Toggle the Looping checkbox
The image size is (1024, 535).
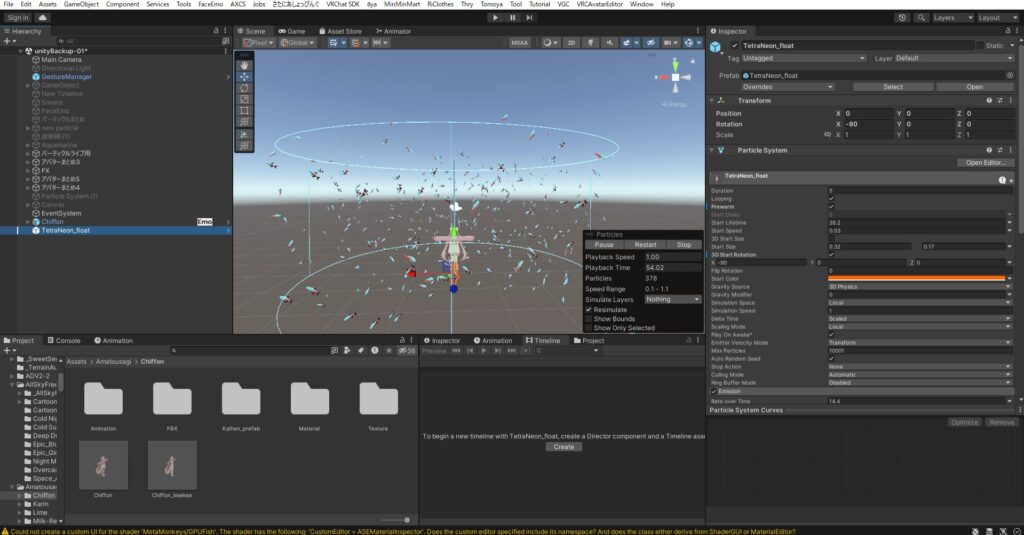[x=832, y=199]
